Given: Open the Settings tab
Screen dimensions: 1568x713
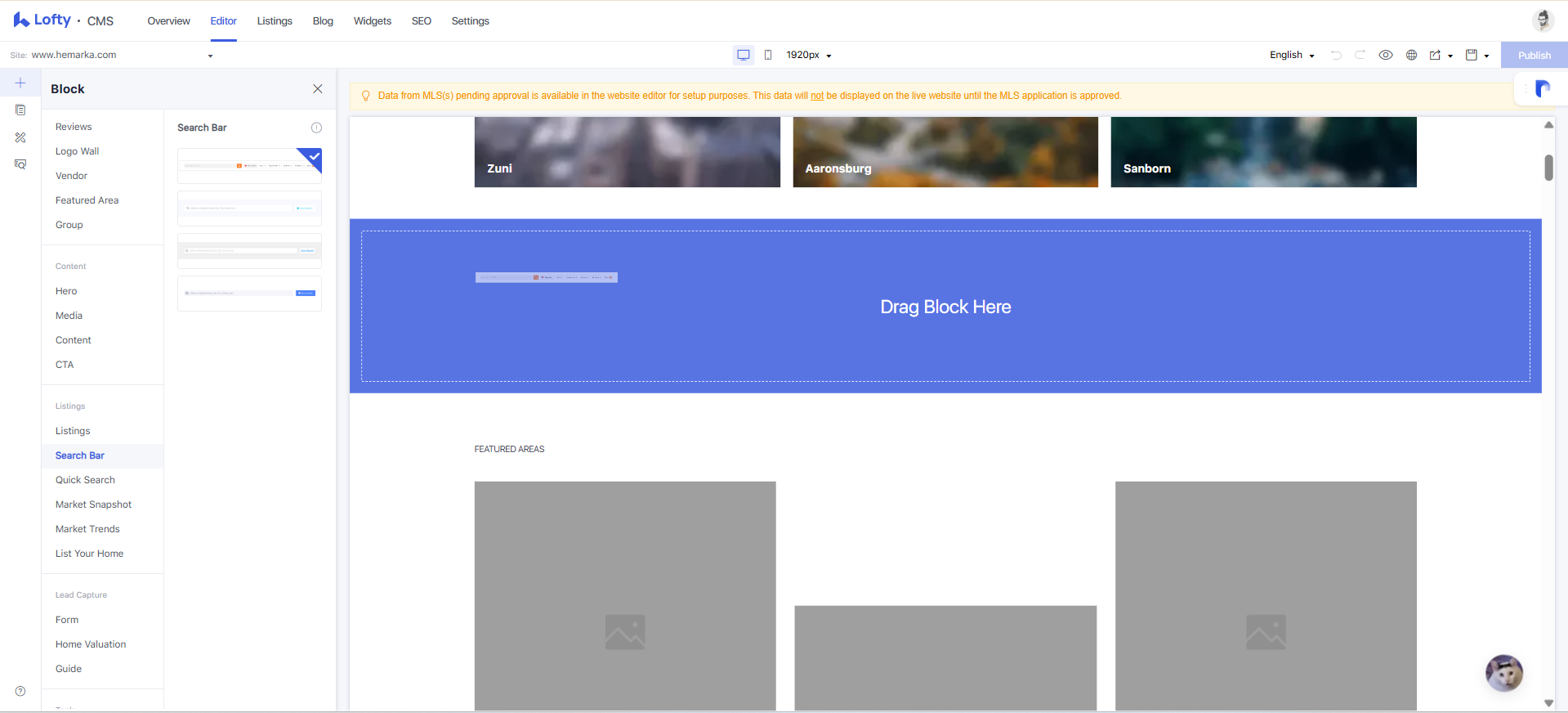Looking at the screenshot, I should tap(471, 21).
